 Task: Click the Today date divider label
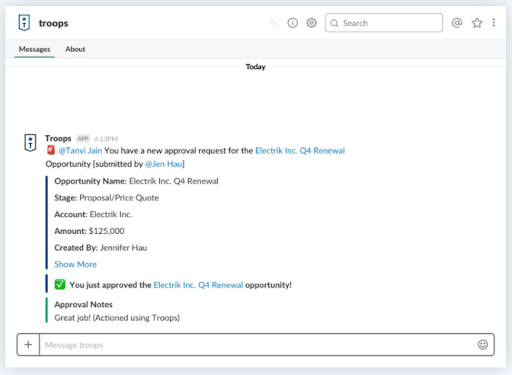pos(255,67)
